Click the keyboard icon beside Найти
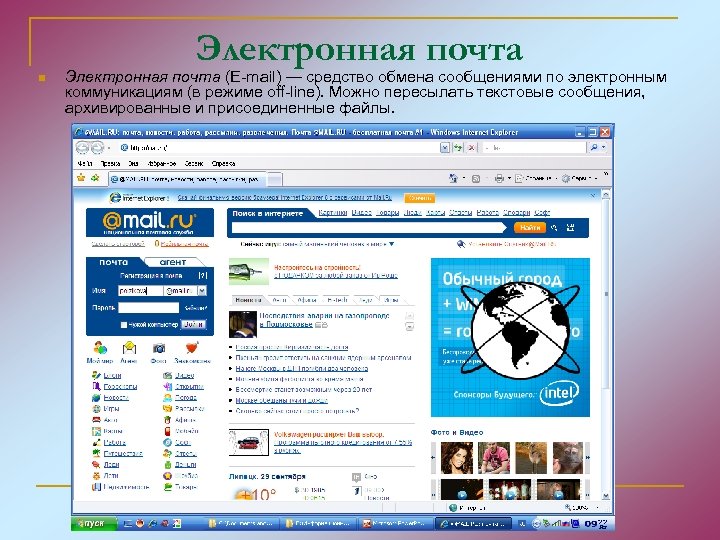 pos(570,227)
